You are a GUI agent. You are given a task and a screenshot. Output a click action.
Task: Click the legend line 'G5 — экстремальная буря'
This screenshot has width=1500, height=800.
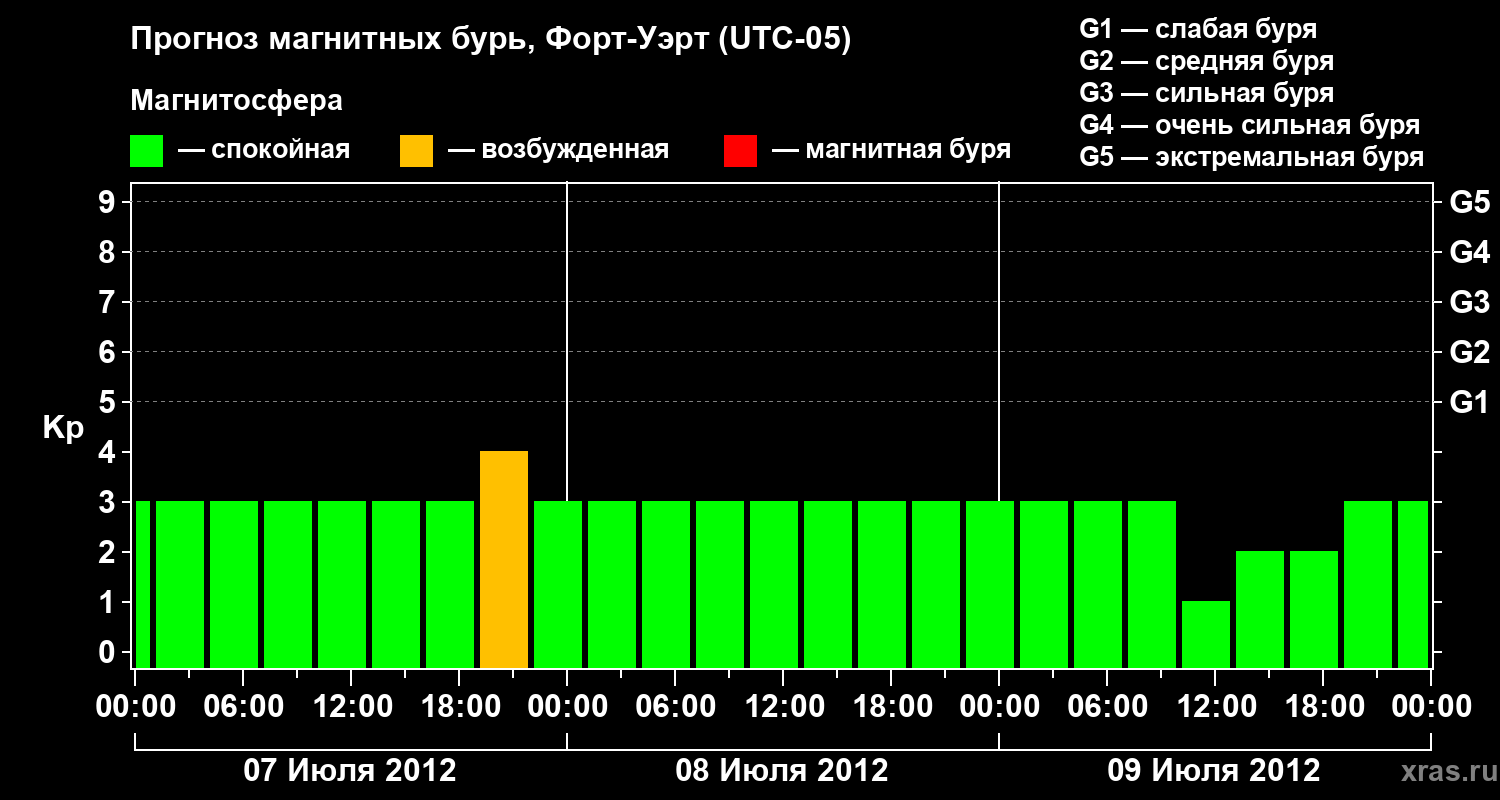click(x=1251, y=157)
